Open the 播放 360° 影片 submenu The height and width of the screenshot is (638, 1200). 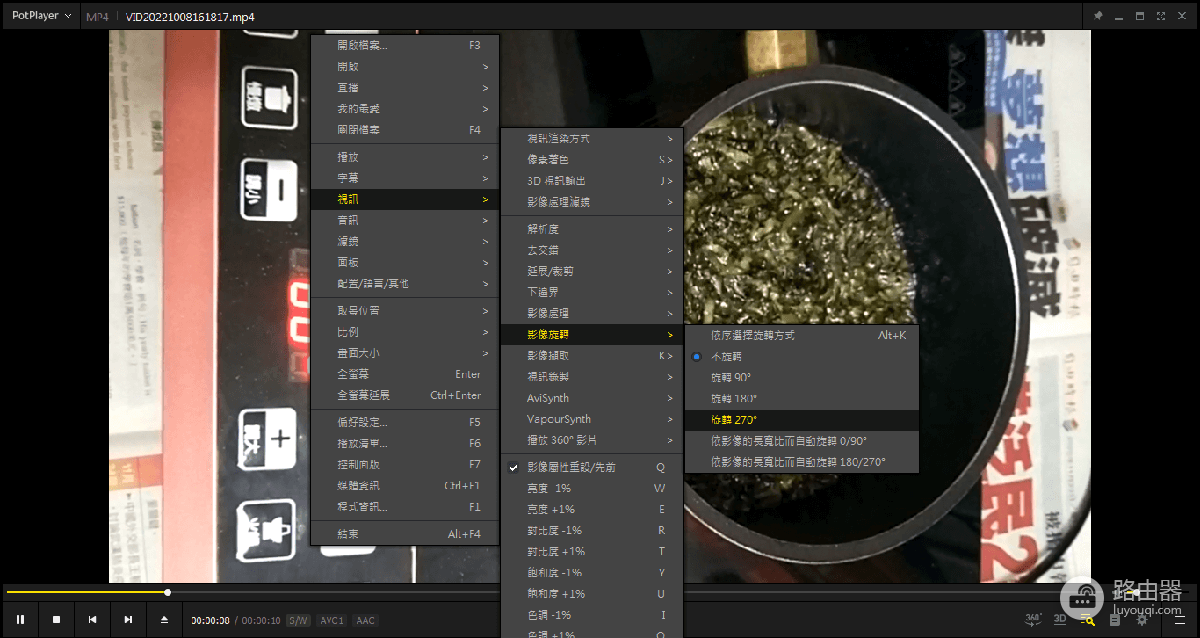click(x=591, y=440)
